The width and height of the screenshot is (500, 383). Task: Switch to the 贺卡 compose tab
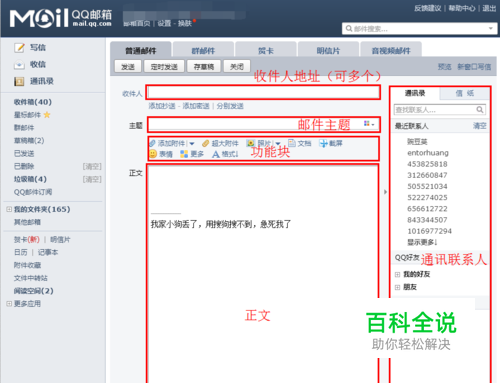[x=266, y=50]
